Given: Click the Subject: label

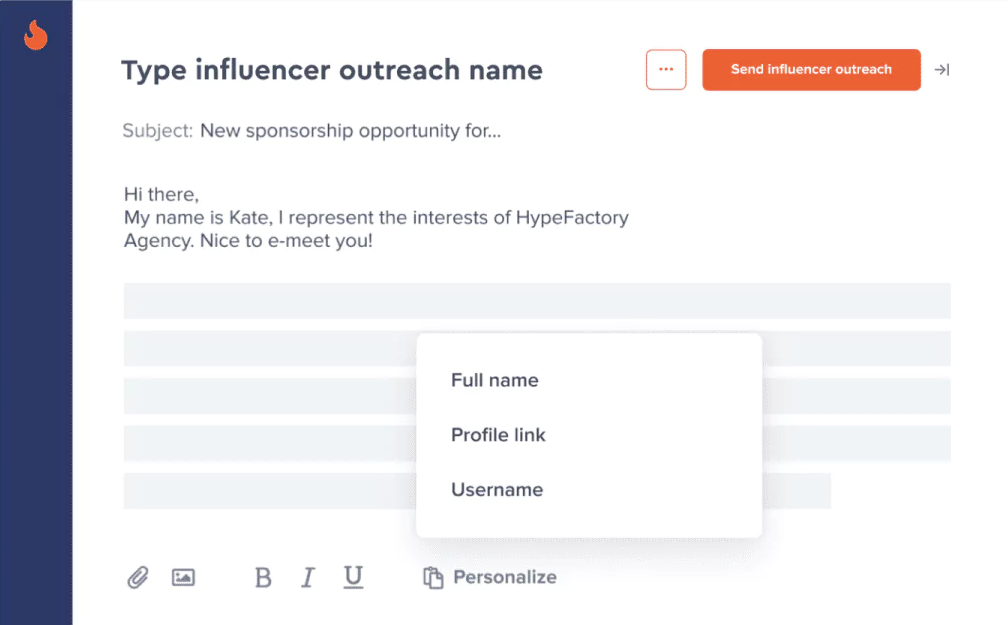Looking at the screenshot, I should [157, 131].
